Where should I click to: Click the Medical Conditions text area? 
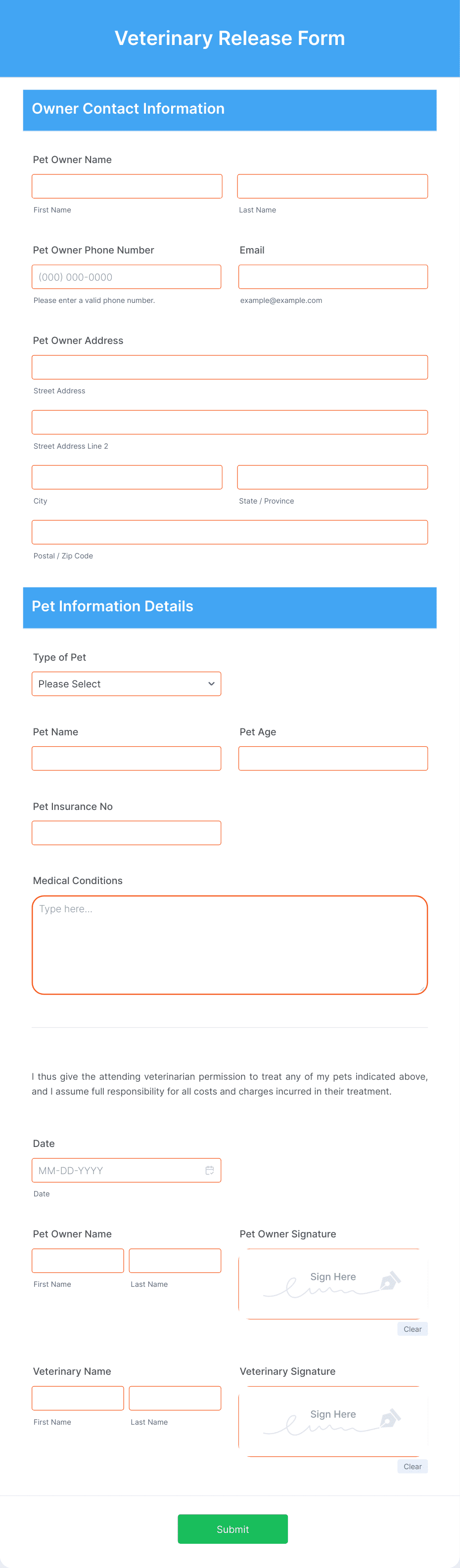[230, 945]
